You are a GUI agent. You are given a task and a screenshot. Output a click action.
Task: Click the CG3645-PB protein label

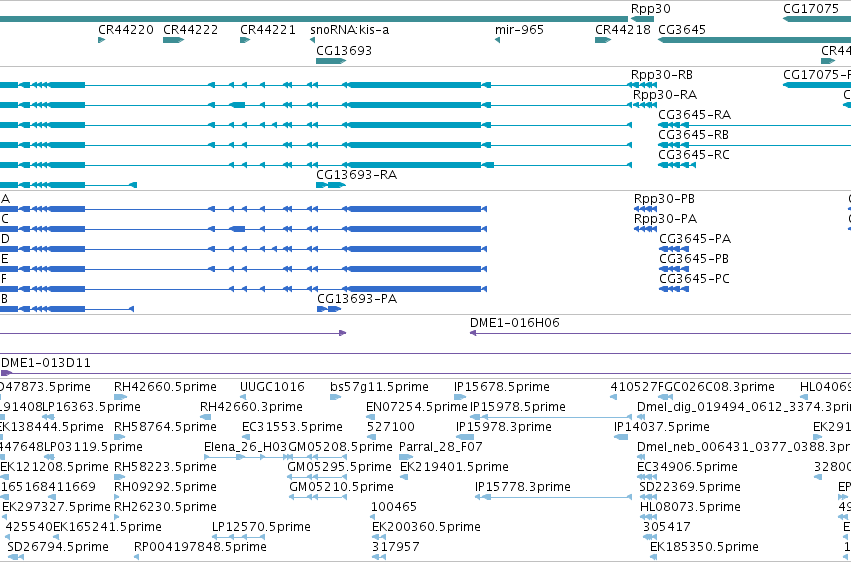coord(694,259)
